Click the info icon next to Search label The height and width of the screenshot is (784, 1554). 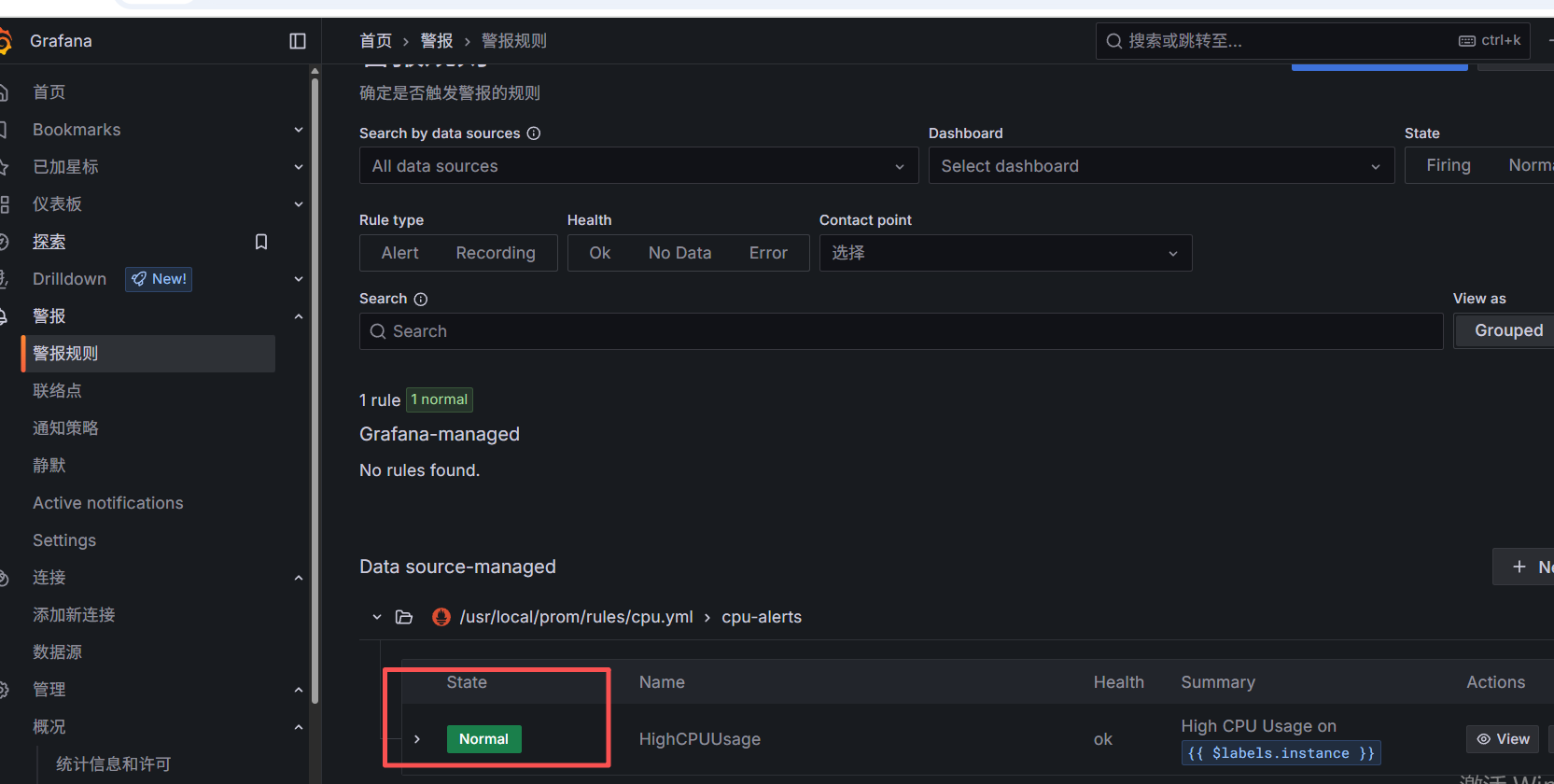(421, 299)
